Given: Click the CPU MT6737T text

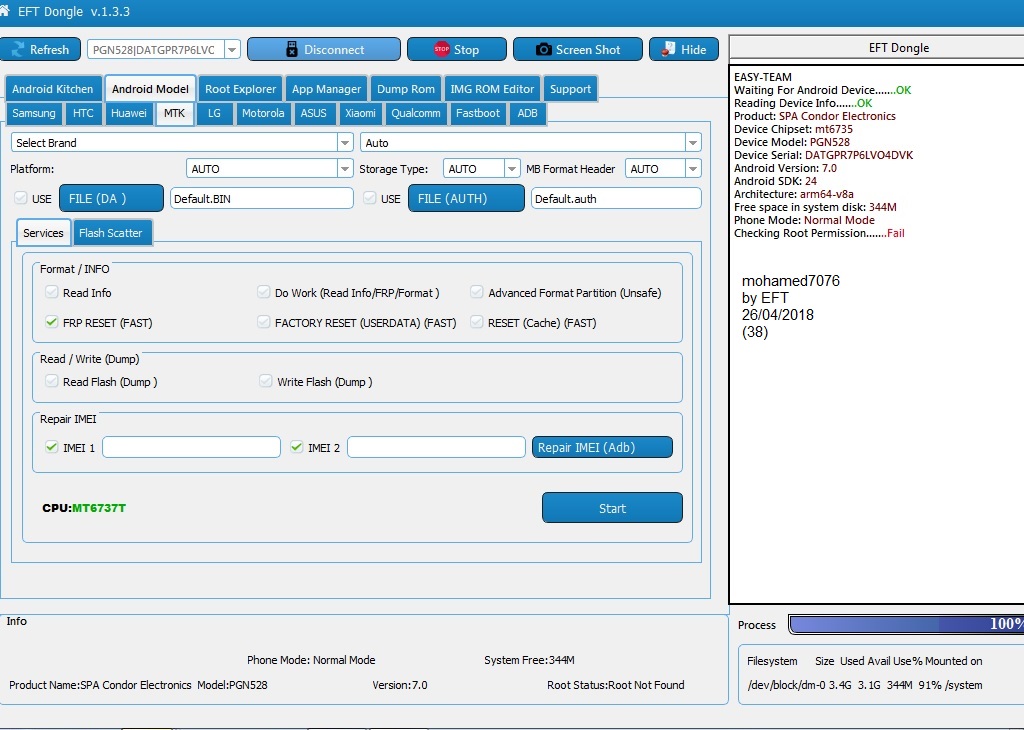Looking at the screenshot, I should point(84,508).
